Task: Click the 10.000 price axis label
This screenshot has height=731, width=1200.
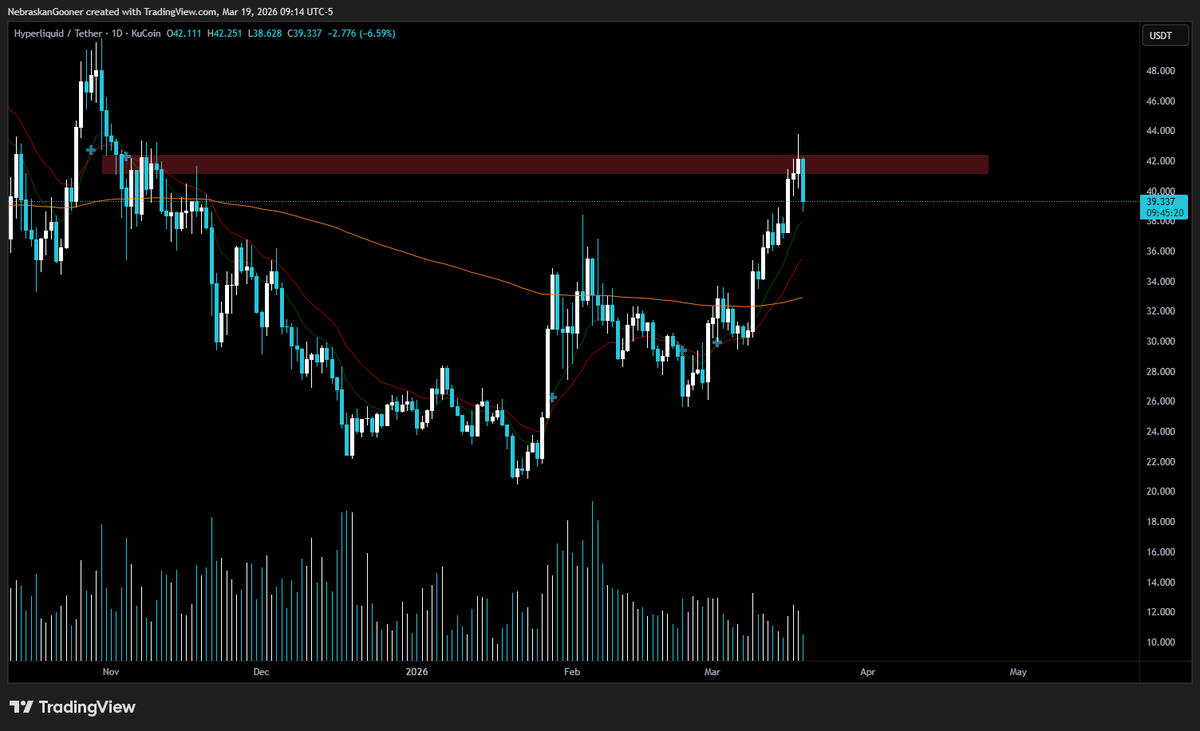Action: point(1161,641)
